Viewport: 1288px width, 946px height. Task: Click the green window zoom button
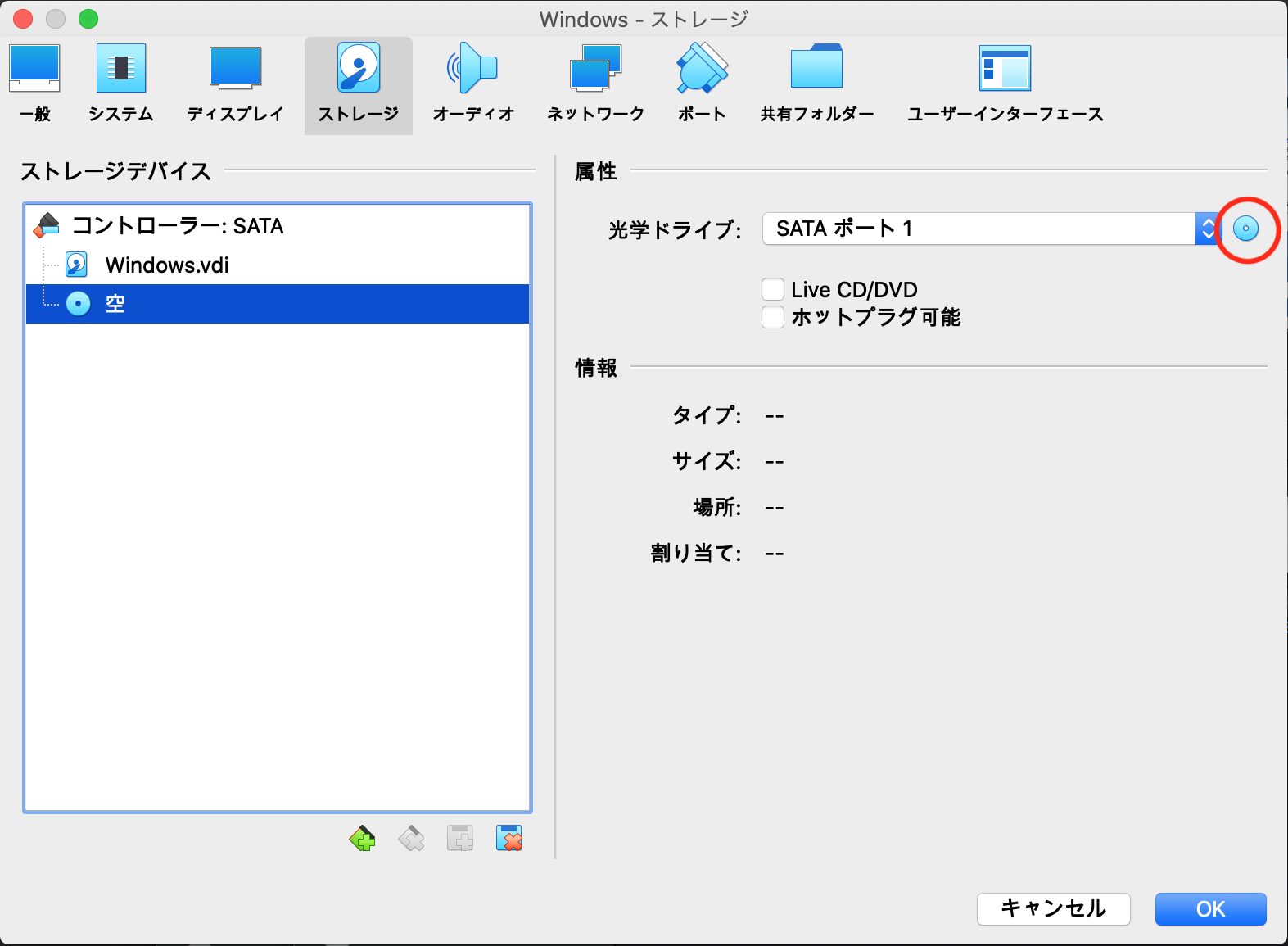[88, 18]
